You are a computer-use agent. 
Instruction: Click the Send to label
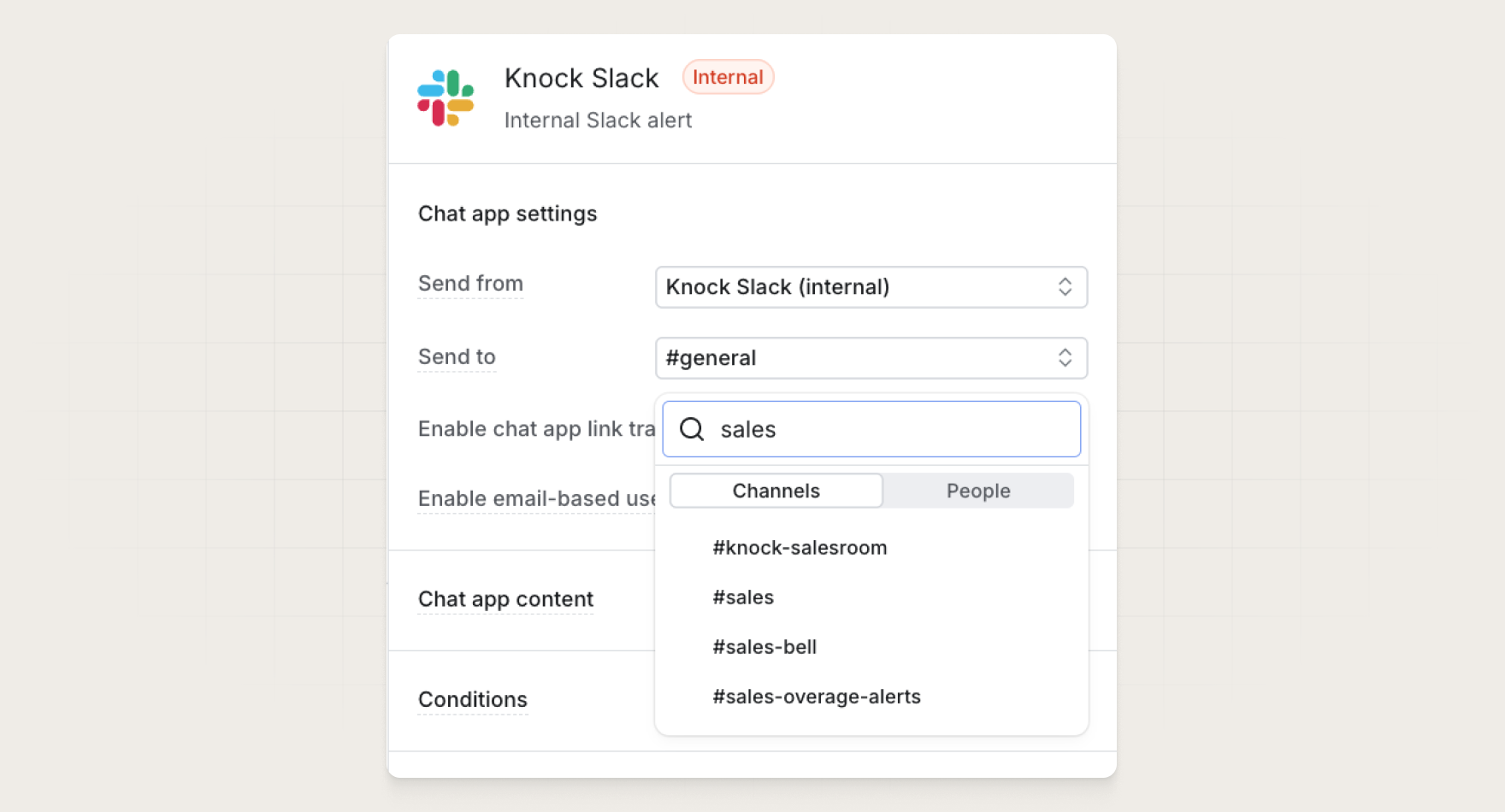(x=457, y=357)
